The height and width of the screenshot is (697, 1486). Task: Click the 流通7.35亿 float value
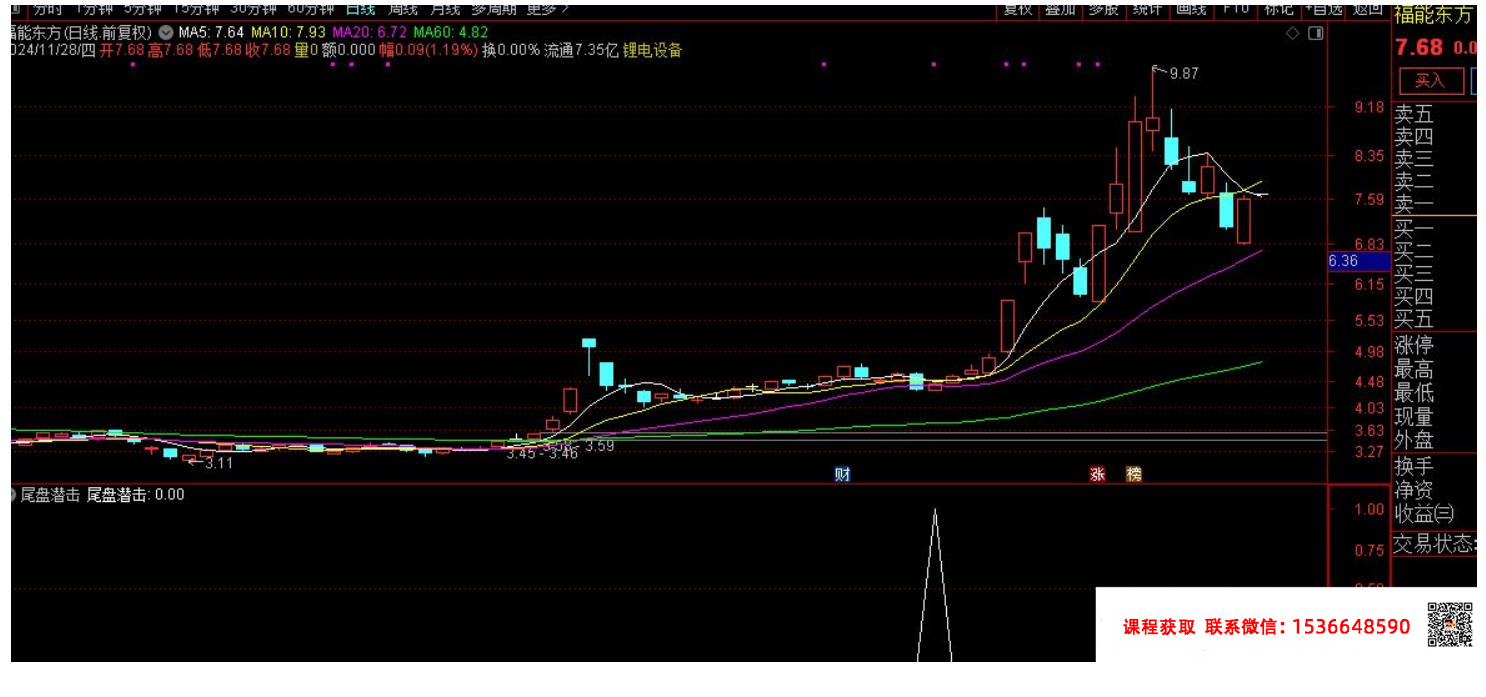click(581, 50)
